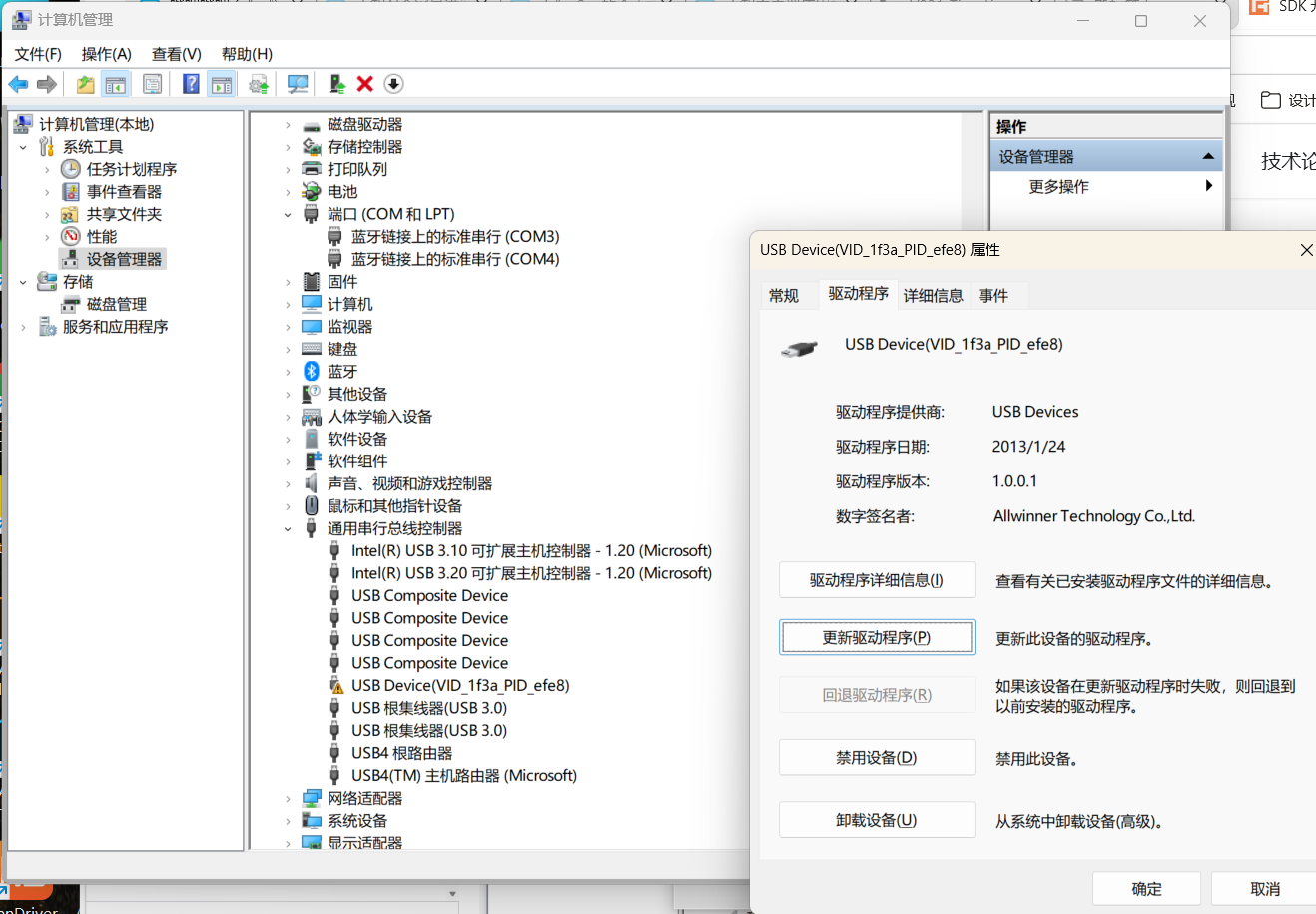Expand the 网络适配器 category
Viewport: 1316px width, 914px height.
288,799
